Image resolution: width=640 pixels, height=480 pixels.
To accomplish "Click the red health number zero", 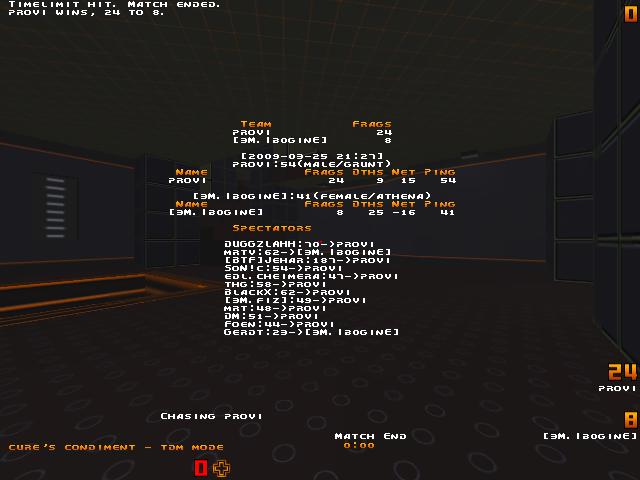I will [x=201, y=468].
